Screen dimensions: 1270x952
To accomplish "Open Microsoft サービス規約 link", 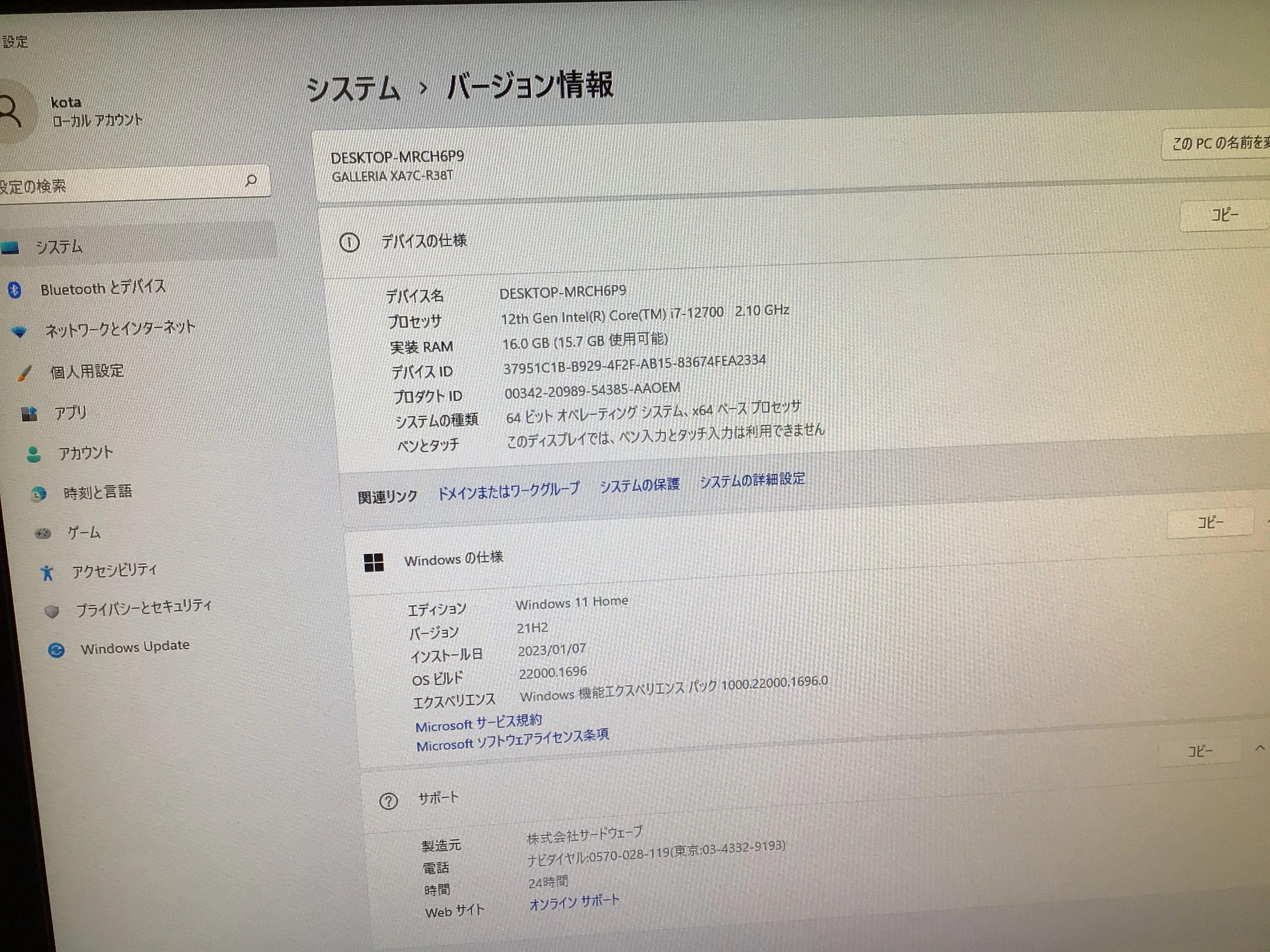I will (479, 723).
